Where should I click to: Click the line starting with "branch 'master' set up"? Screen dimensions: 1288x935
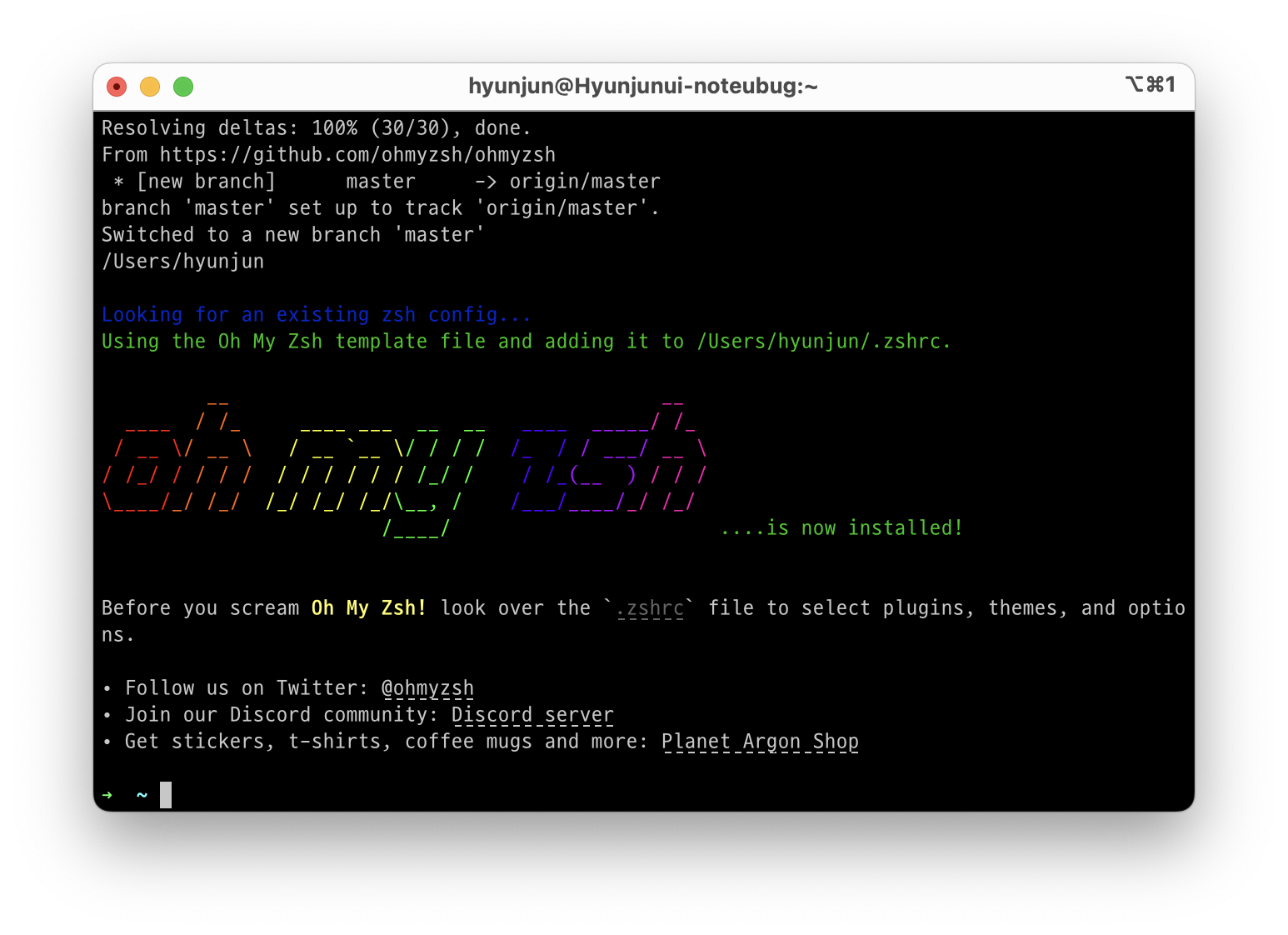tap(381, 208)
